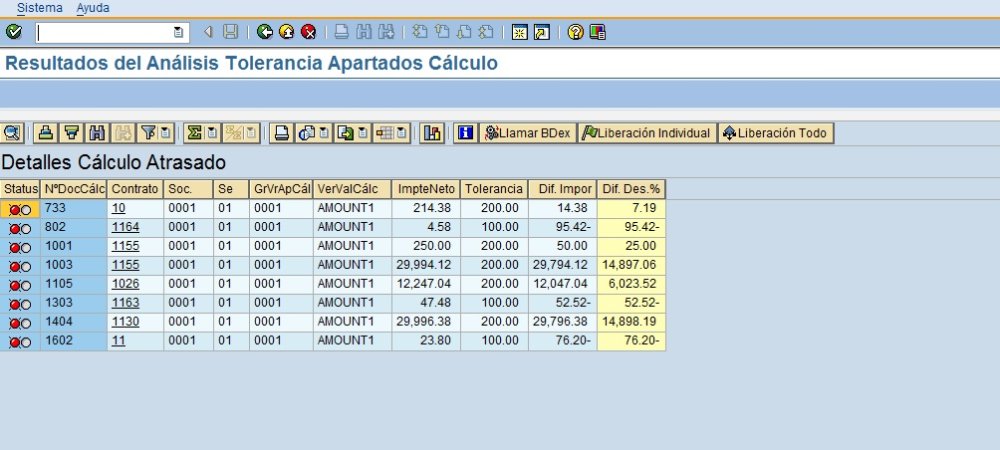Click the First page icon in top toolbar
Image resolution: width=1000 pixels, height=450 pixels.
tap(420, 32)
